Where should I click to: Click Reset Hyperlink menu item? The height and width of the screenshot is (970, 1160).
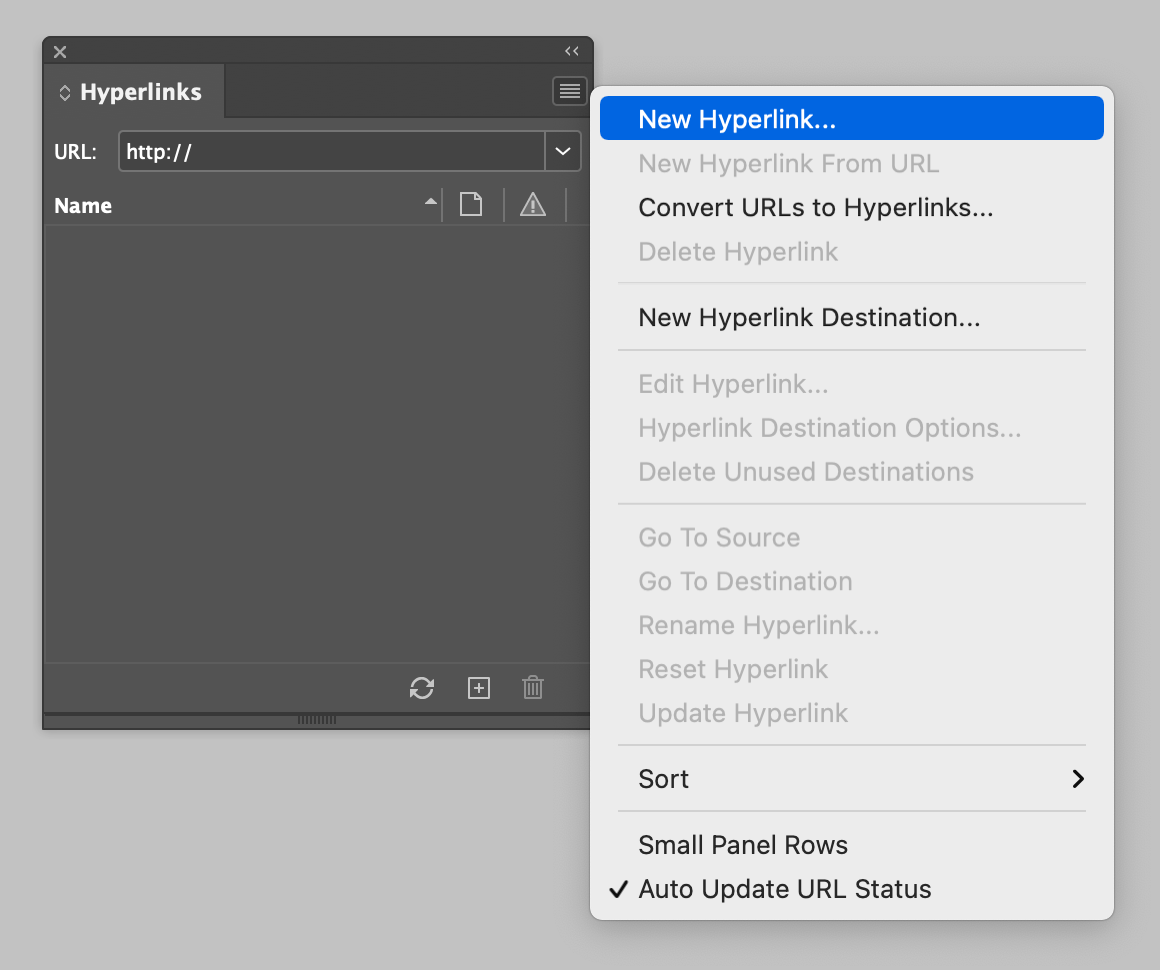pyautogui.click(x=852, y=669)
